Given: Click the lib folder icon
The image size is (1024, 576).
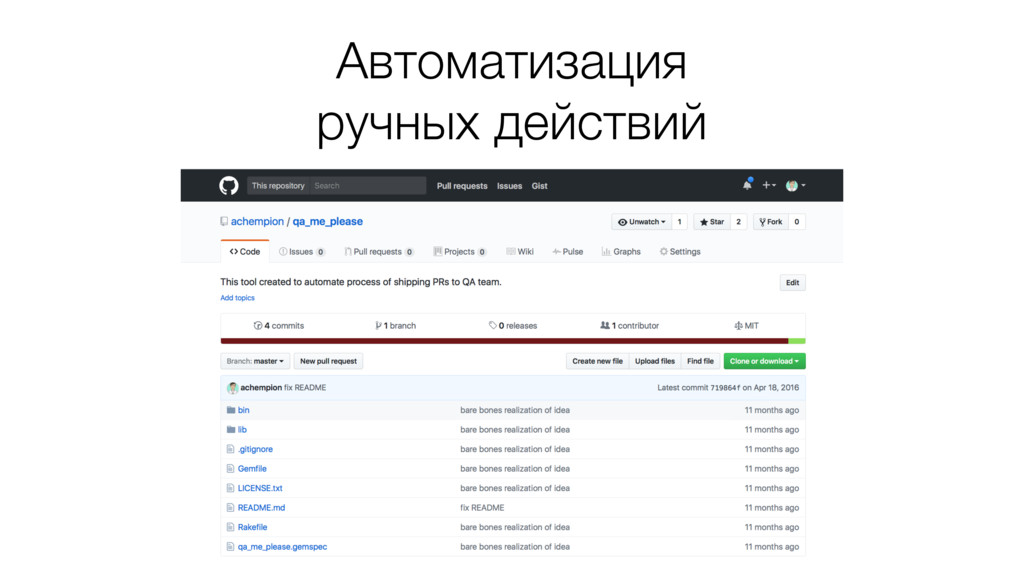Looking at the screenshot, I should point(231,430).
